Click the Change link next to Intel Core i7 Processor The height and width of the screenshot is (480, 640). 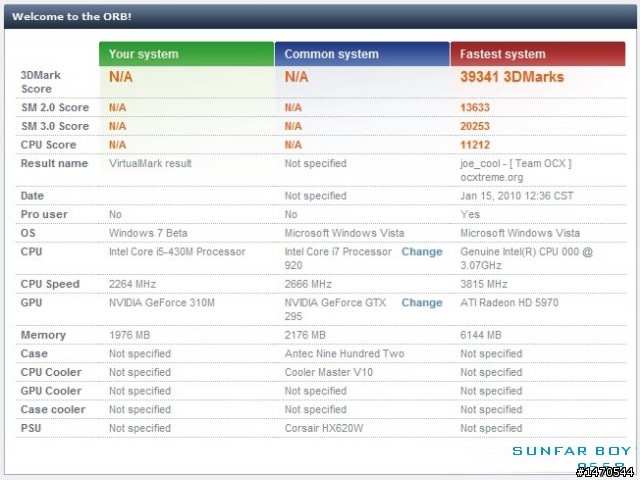(x=422, y=252)
